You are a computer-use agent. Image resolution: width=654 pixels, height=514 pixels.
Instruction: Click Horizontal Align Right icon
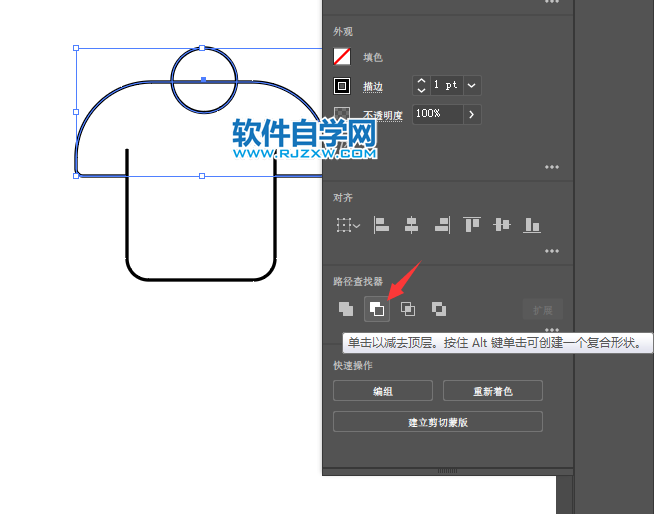tap(442, 225)
